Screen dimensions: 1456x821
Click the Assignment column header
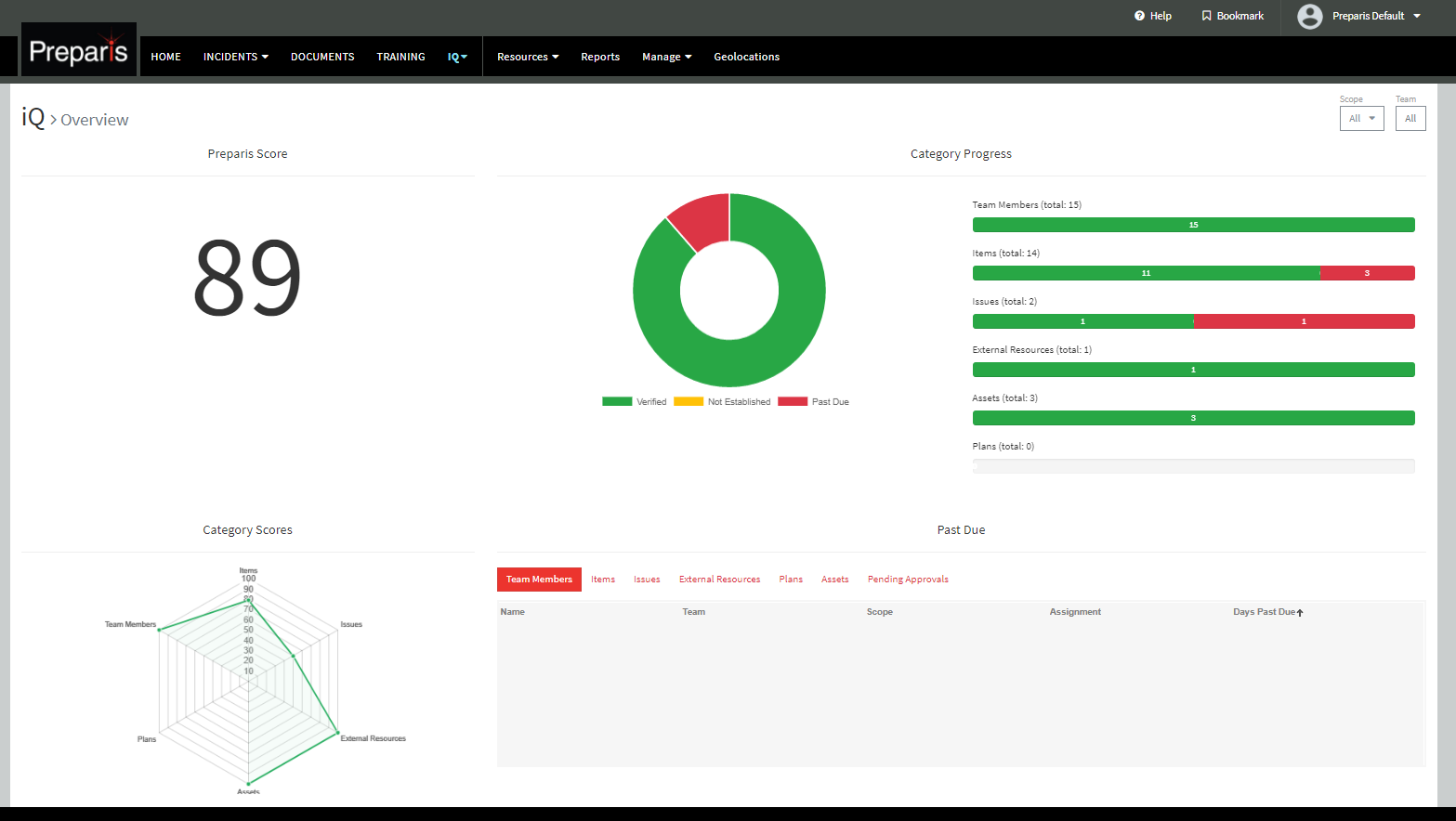[1075, 612]
